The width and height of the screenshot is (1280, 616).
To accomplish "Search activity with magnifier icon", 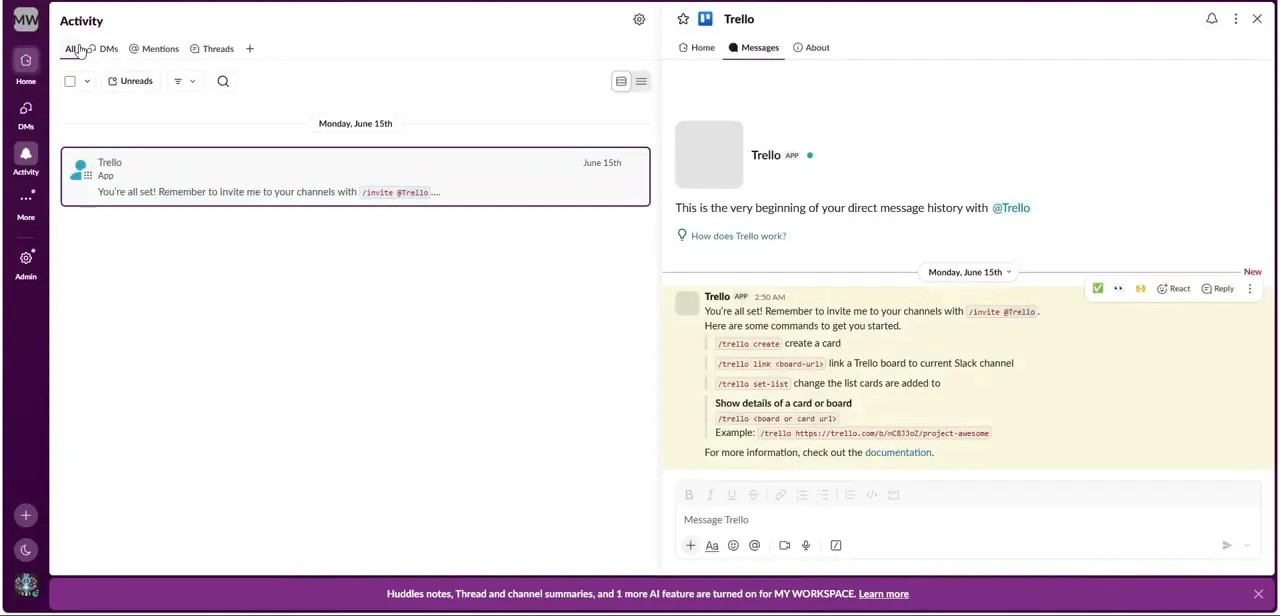I will [x=223, y=82].
